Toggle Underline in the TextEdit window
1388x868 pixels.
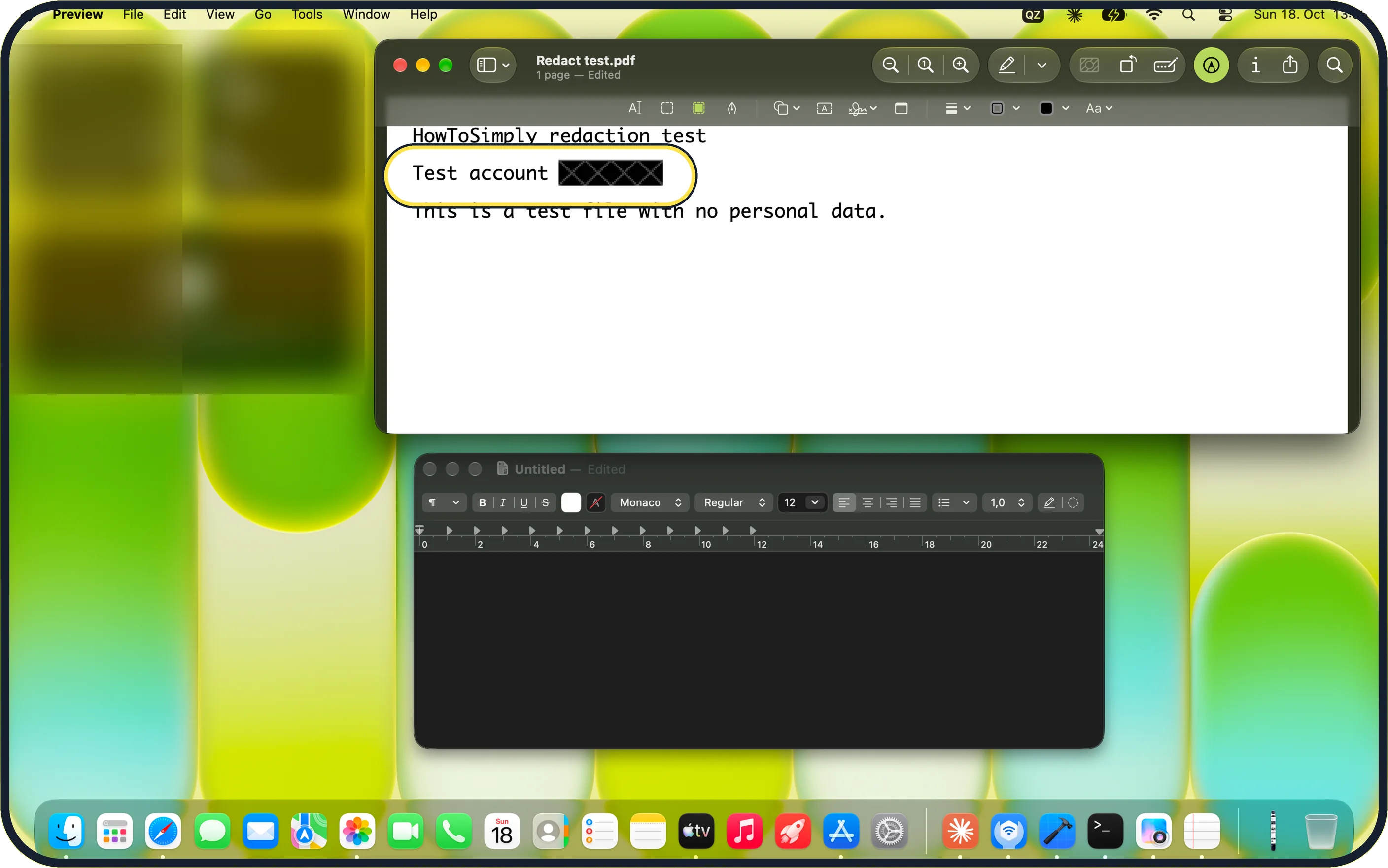coord(524,503)
